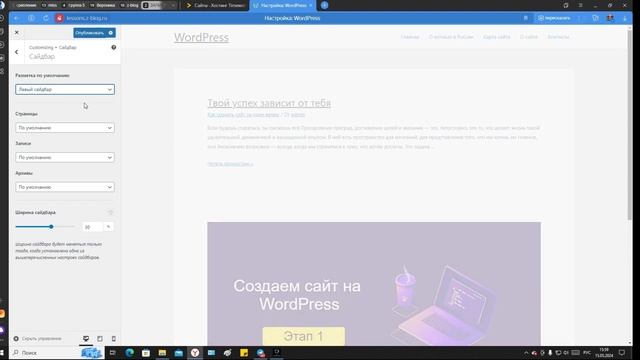Open the Страницы sidebar dropdown
The width and height of the screenshot is (640, 360).
coord(65,128)
